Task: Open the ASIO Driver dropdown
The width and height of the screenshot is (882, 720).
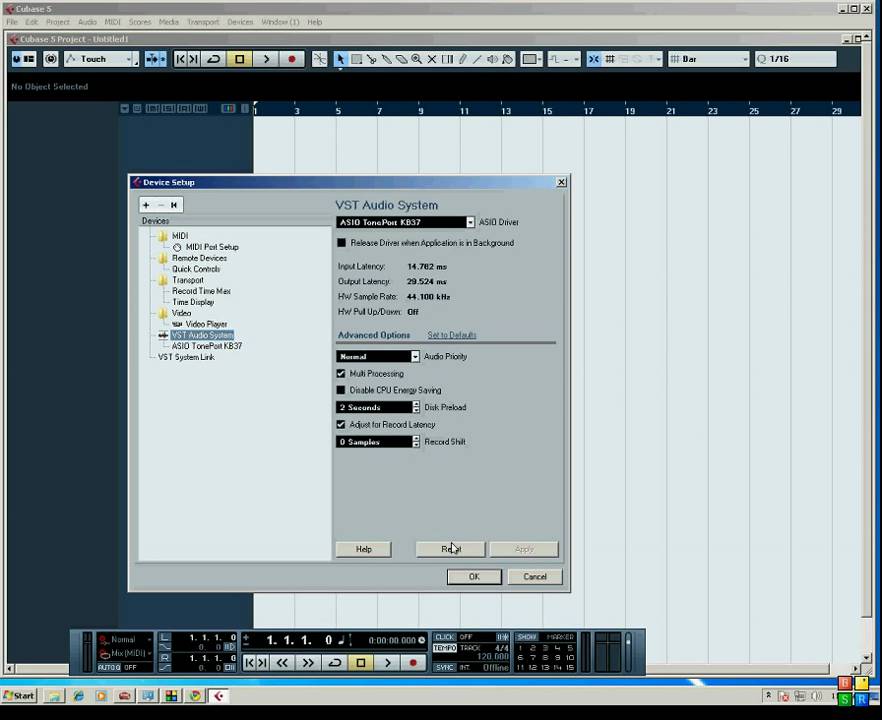Action: click(x=470, y=222)
